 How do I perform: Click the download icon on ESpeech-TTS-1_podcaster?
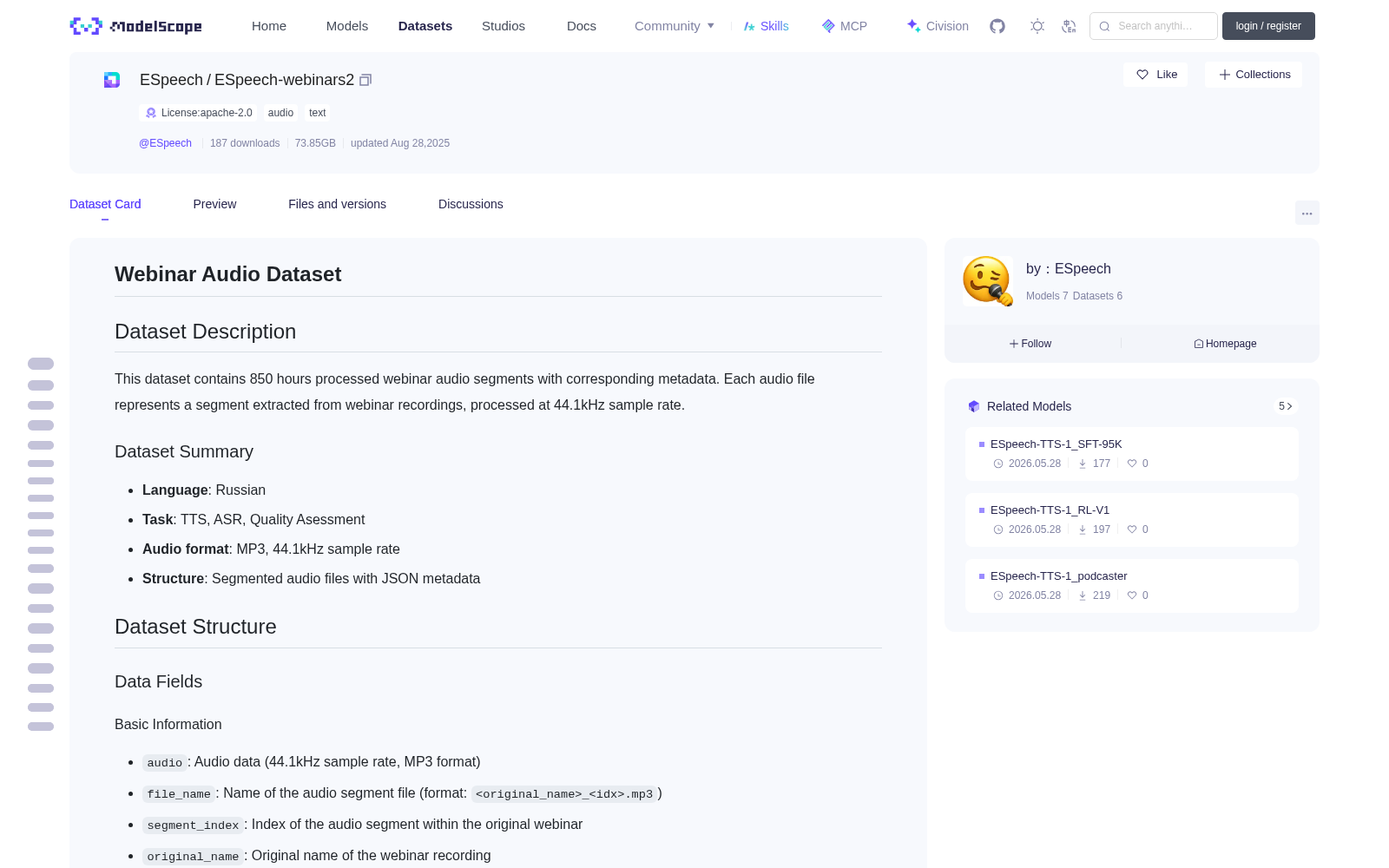click(x=1083, y=595)
